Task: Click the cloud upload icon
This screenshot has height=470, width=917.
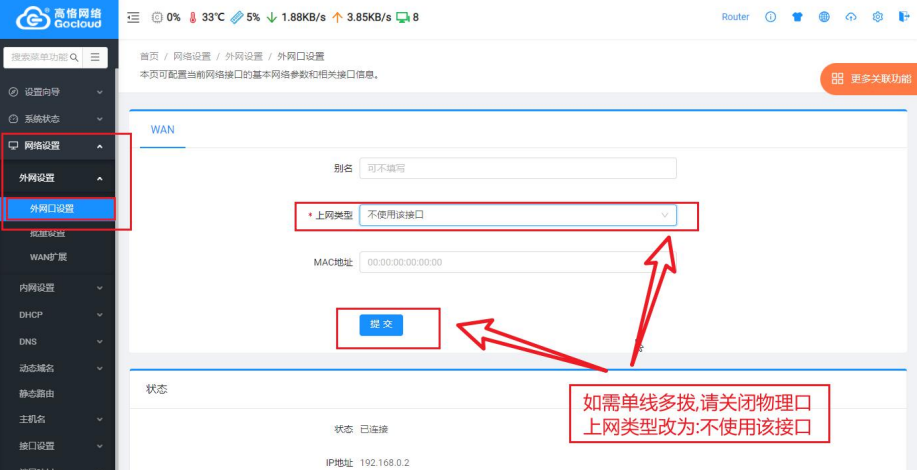Action: pos(851,17)
